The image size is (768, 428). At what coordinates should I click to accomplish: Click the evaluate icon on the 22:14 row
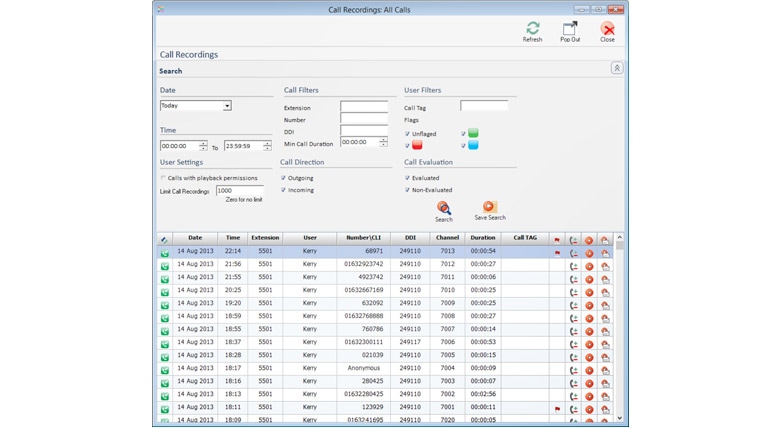605,254
